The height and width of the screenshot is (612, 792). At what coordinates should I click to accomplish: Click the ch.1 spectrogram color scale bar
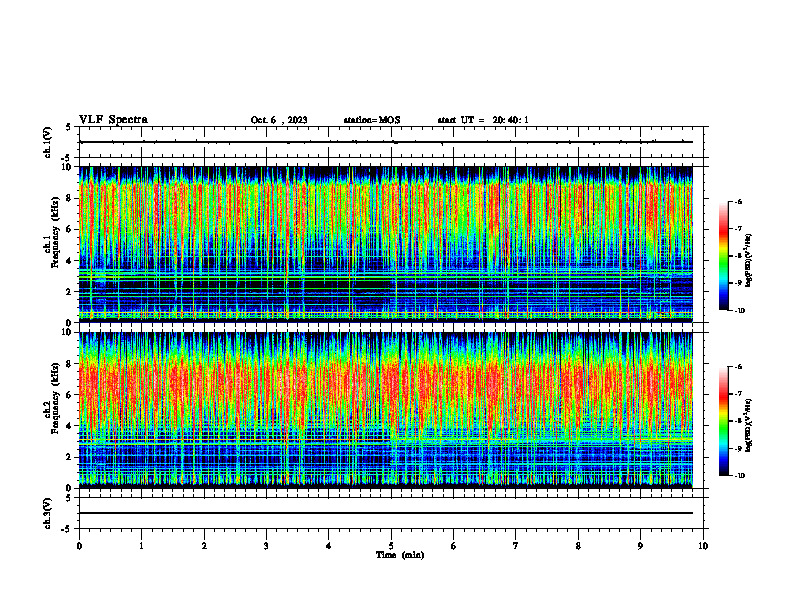pyautogui.click(x=723, y=256)
